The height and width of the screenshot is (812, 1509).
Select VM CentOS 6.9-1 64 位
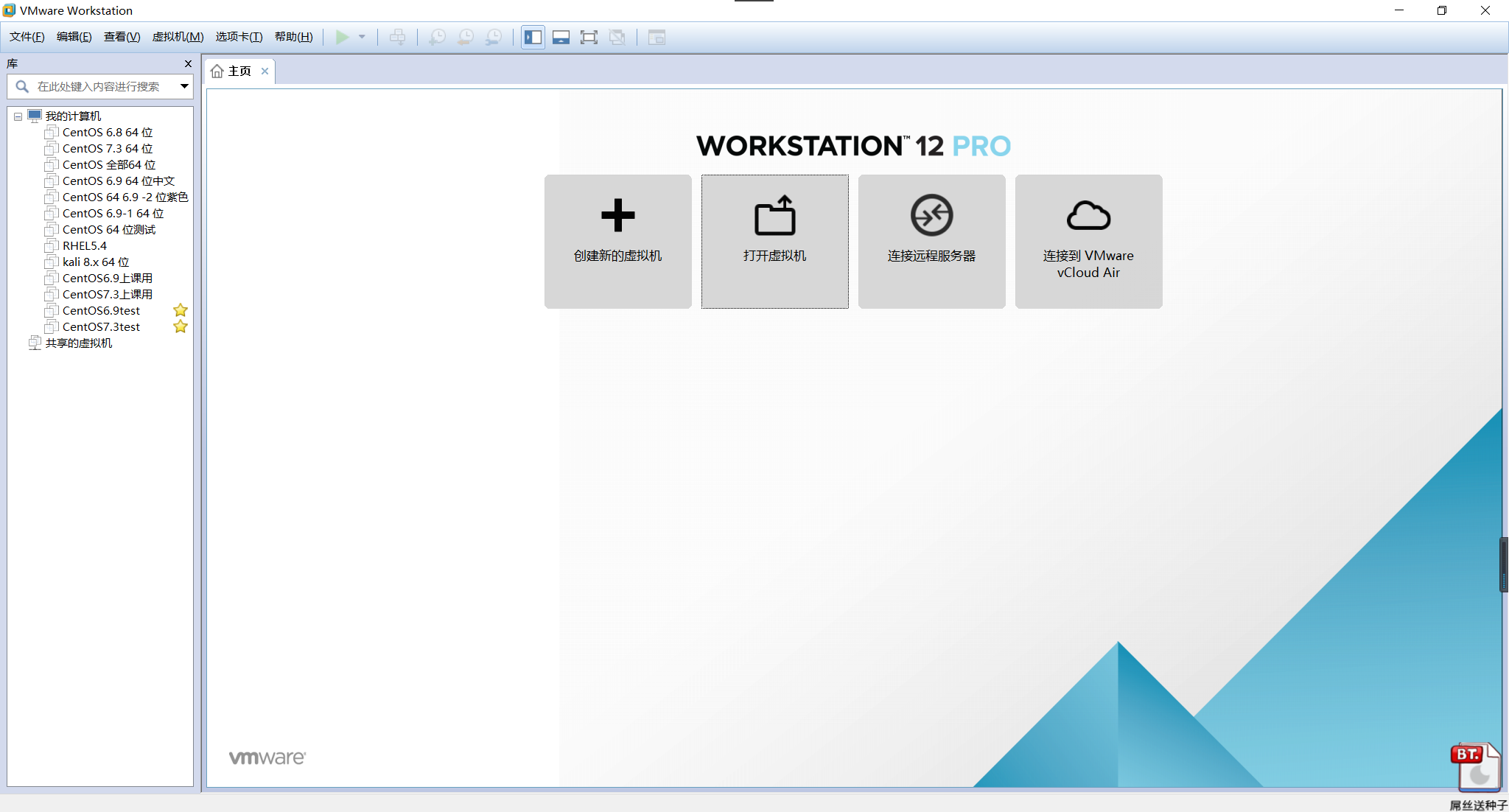(113, 214)
